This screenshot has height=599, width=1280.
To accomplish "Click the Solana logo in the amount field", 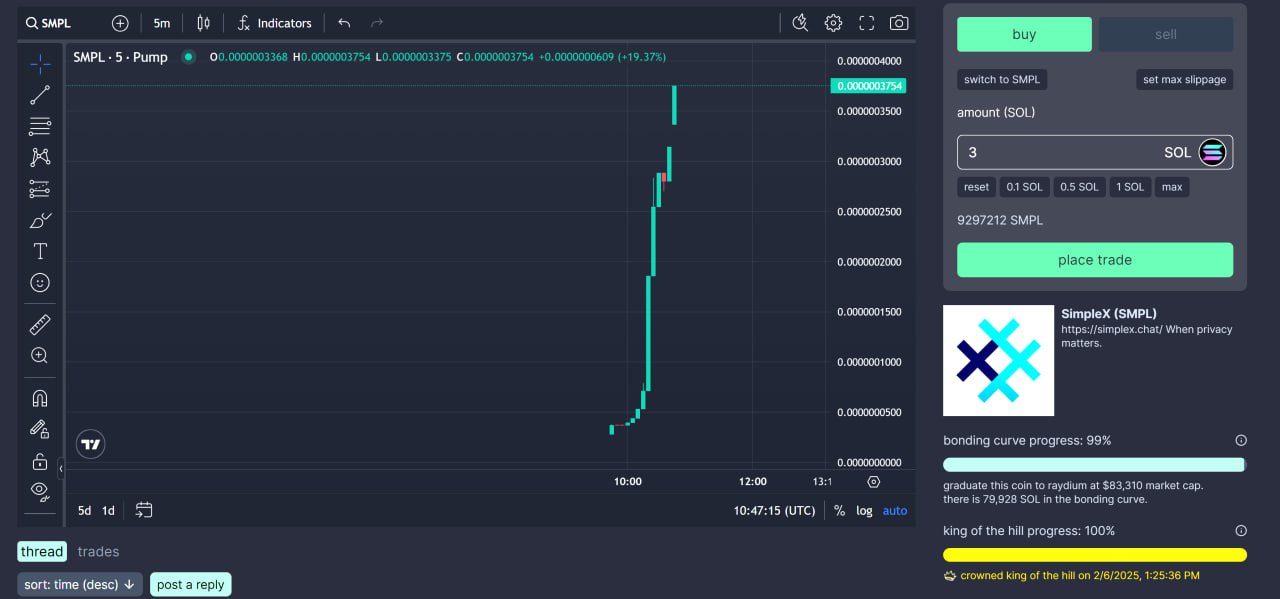I will (1212, 152).
